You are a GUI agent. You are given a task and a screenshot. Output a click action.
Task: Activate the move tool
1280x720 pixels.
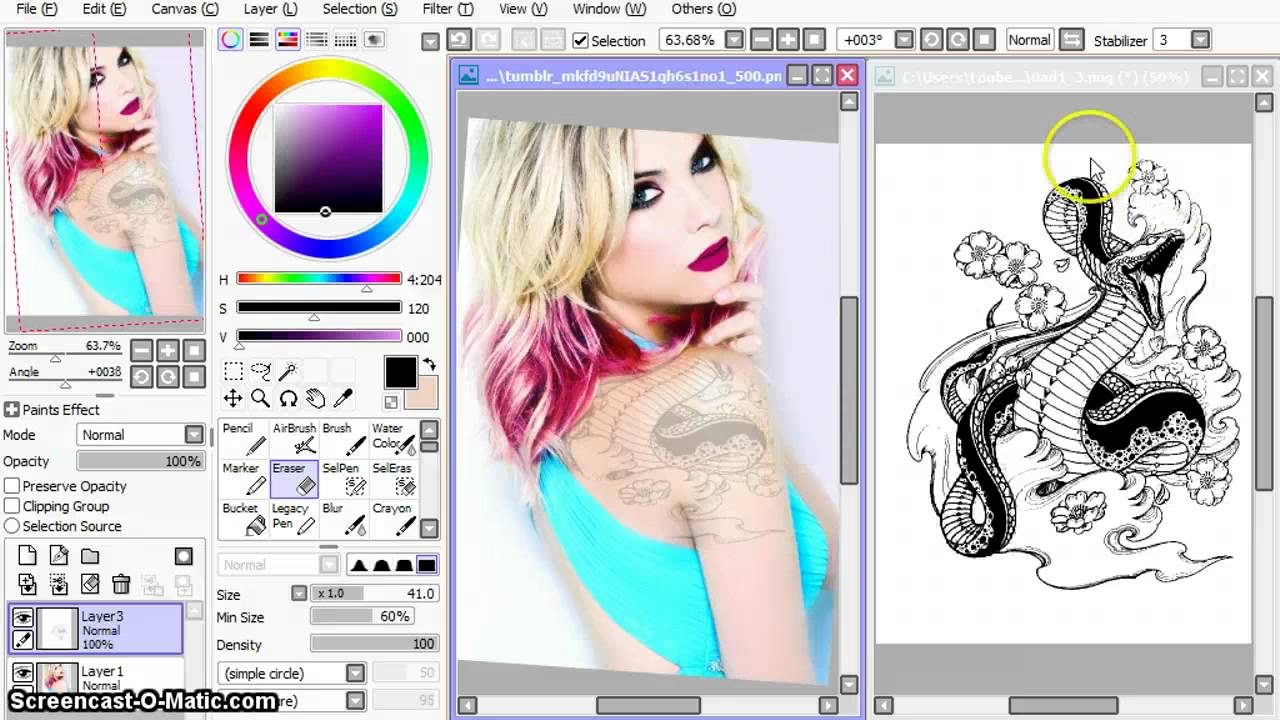pyautogui.click(x=232, y=399)
